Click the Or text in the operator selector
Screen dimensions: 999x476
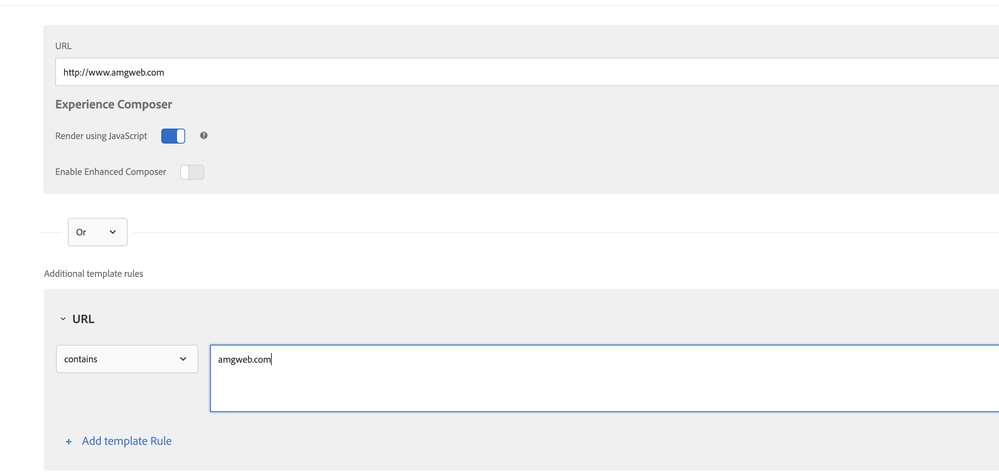(x=82, y=232)
